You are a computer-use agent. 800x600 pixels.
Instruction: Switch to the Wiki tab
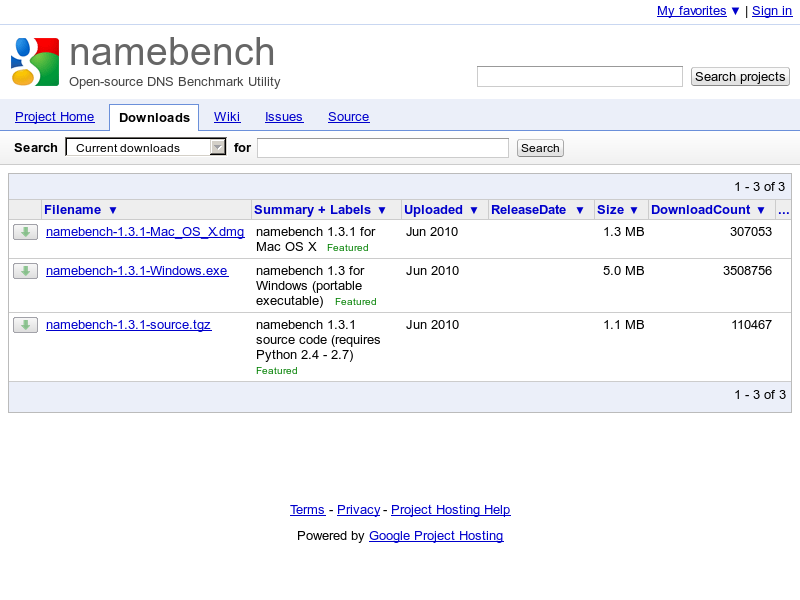(x=227, y=117)
